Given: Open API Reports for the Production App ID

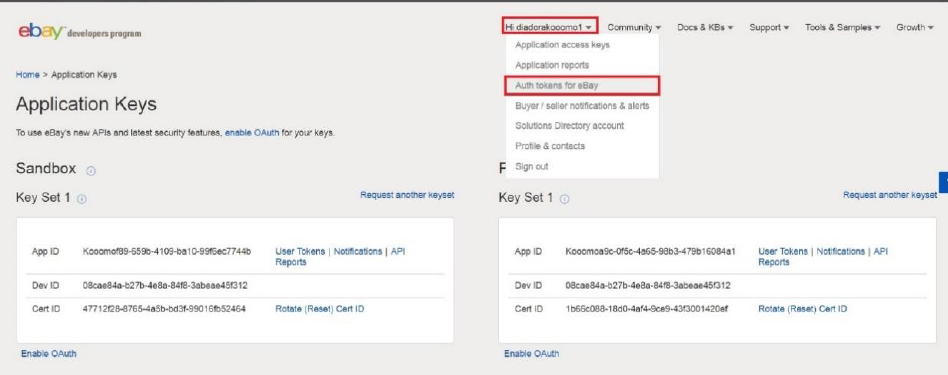Looking at the screenshot, I should coord(881,251).
